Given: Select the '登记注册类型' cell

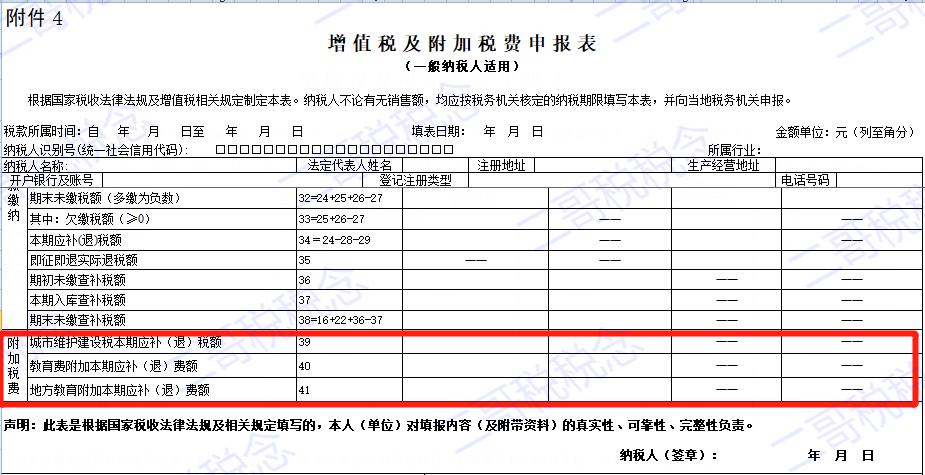Looking at the screenshot, I should [415, 179].
